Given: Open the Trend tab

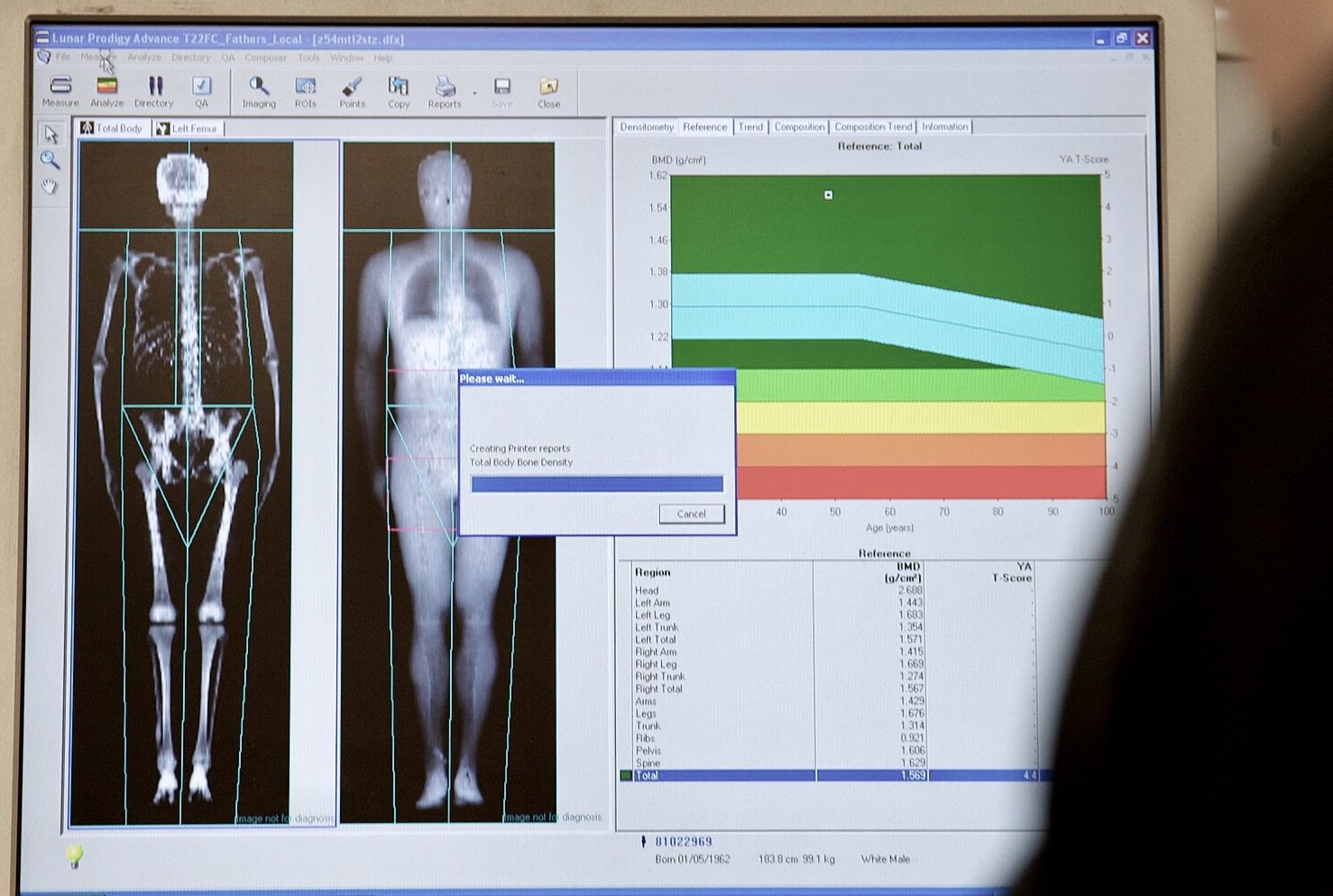Looking at the screenshot, I should [750, 127].
